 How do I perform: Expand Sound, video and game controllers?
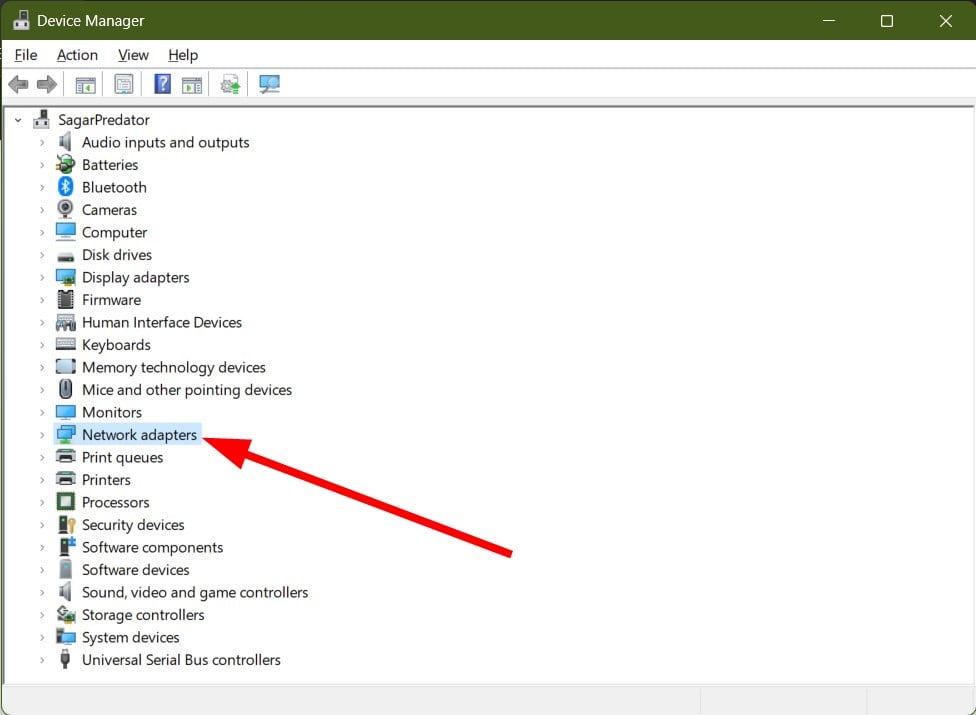(x=42, y=592)
